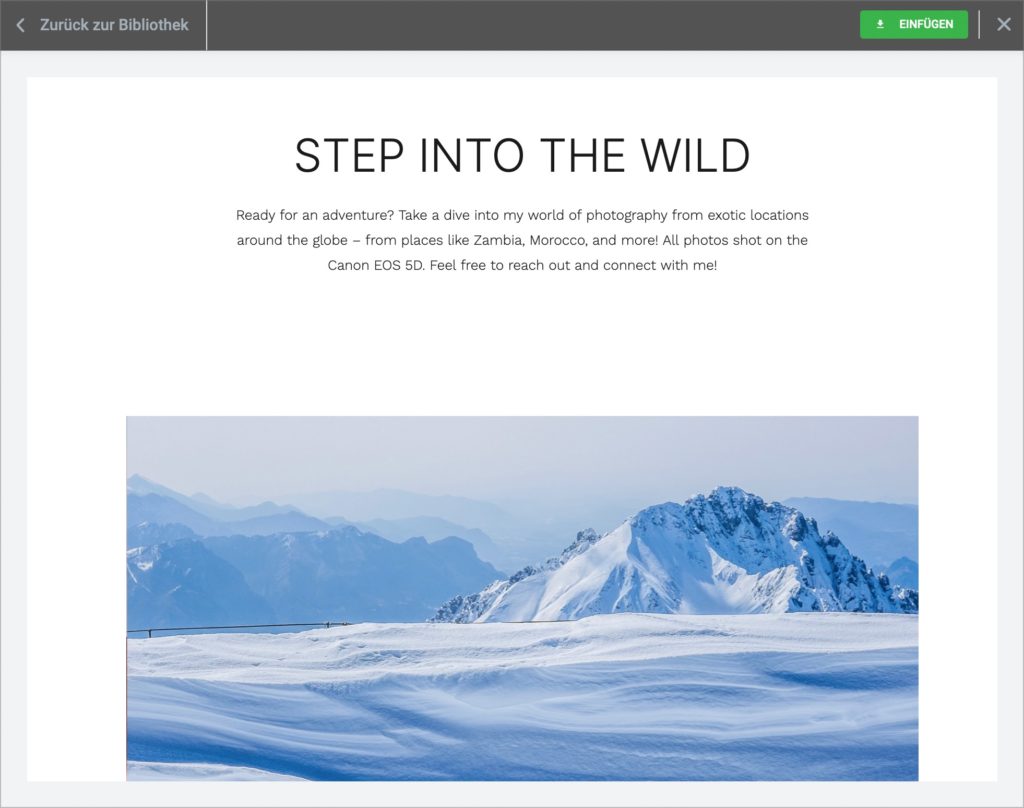Click the line mentioning Zambia, Morocco
The image size is (1024, 808).
point(522,240)
